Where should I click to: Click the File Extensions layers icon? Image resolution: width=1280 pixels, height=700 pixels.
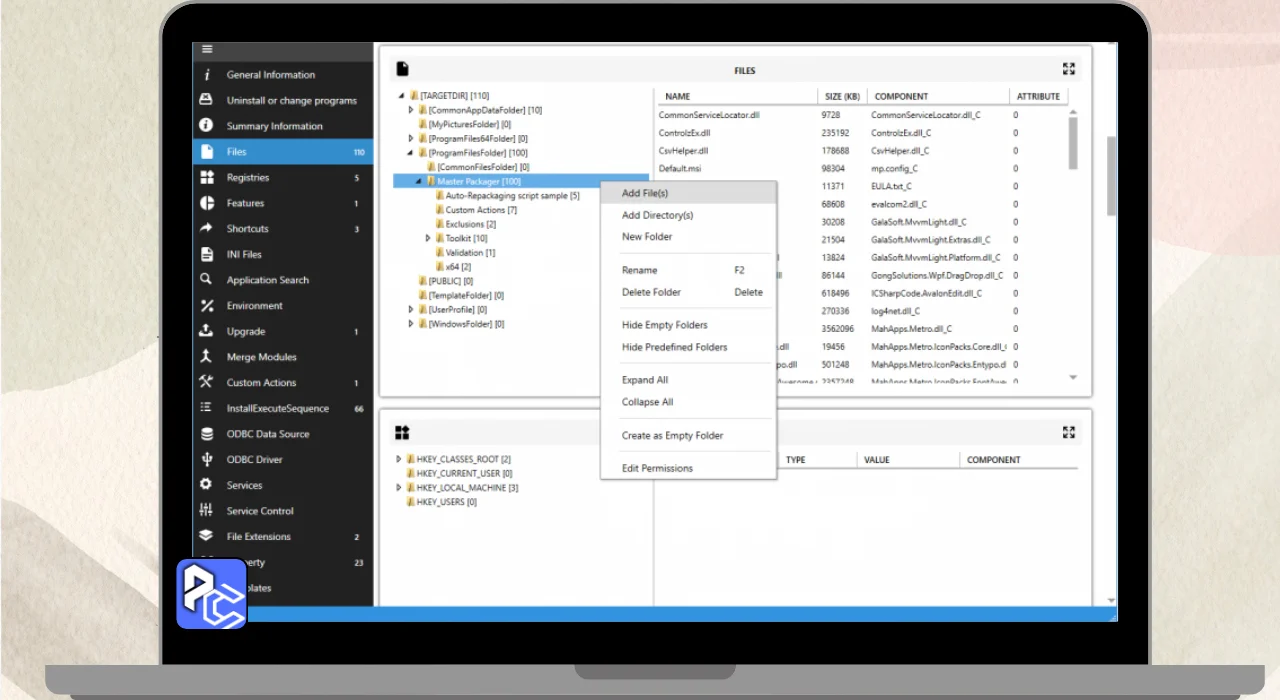(x=207, y=536)
